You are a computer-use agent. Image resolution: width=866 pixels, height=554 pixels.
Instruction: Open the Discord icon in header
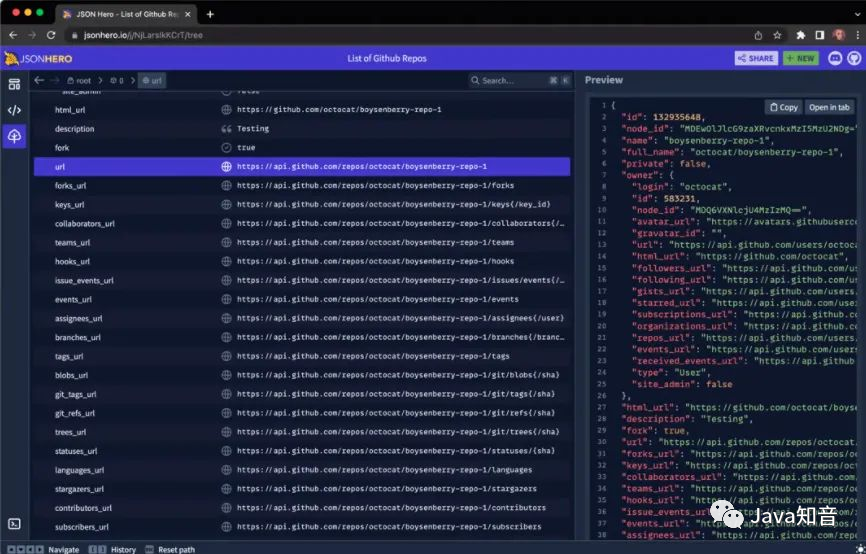(835, 58)
